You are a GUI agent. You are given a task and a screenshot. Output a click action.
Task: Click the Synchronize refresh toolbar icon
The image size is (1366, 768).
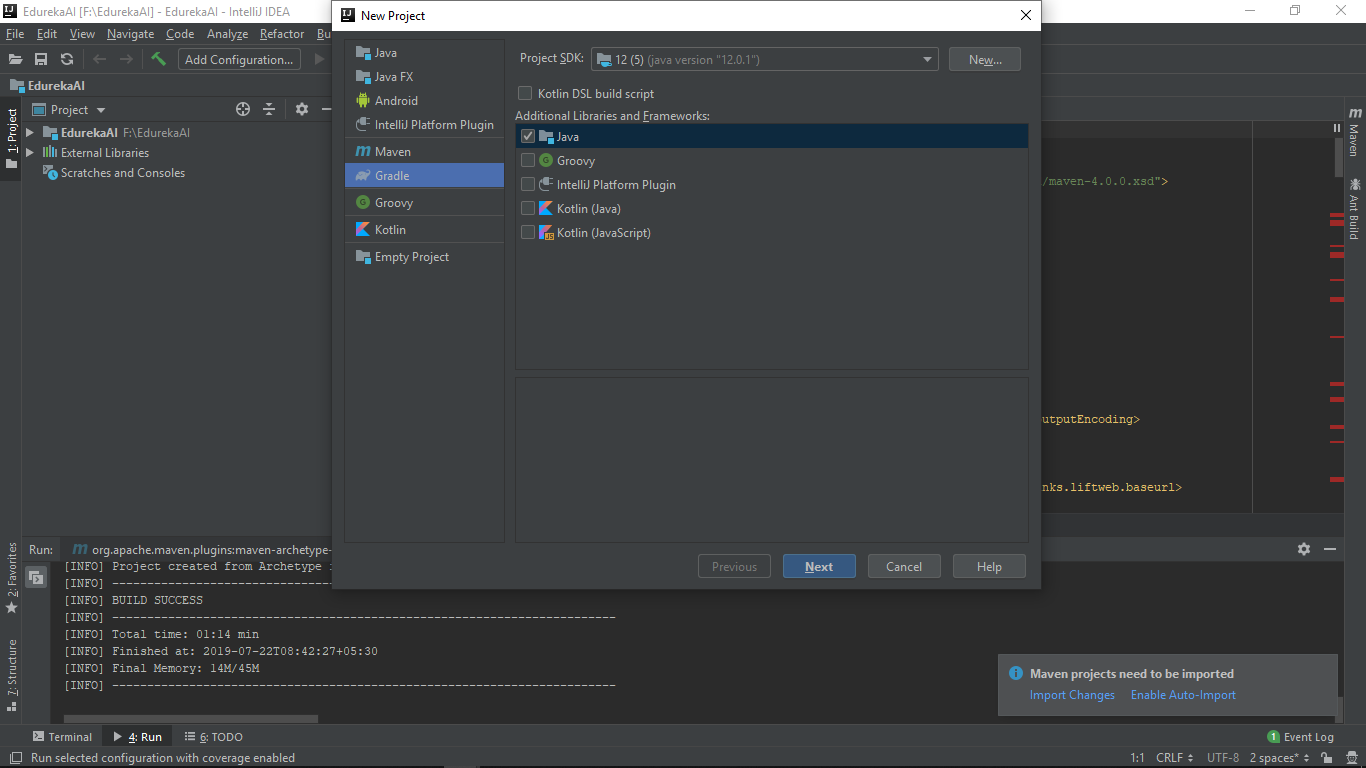coord(67,59)
